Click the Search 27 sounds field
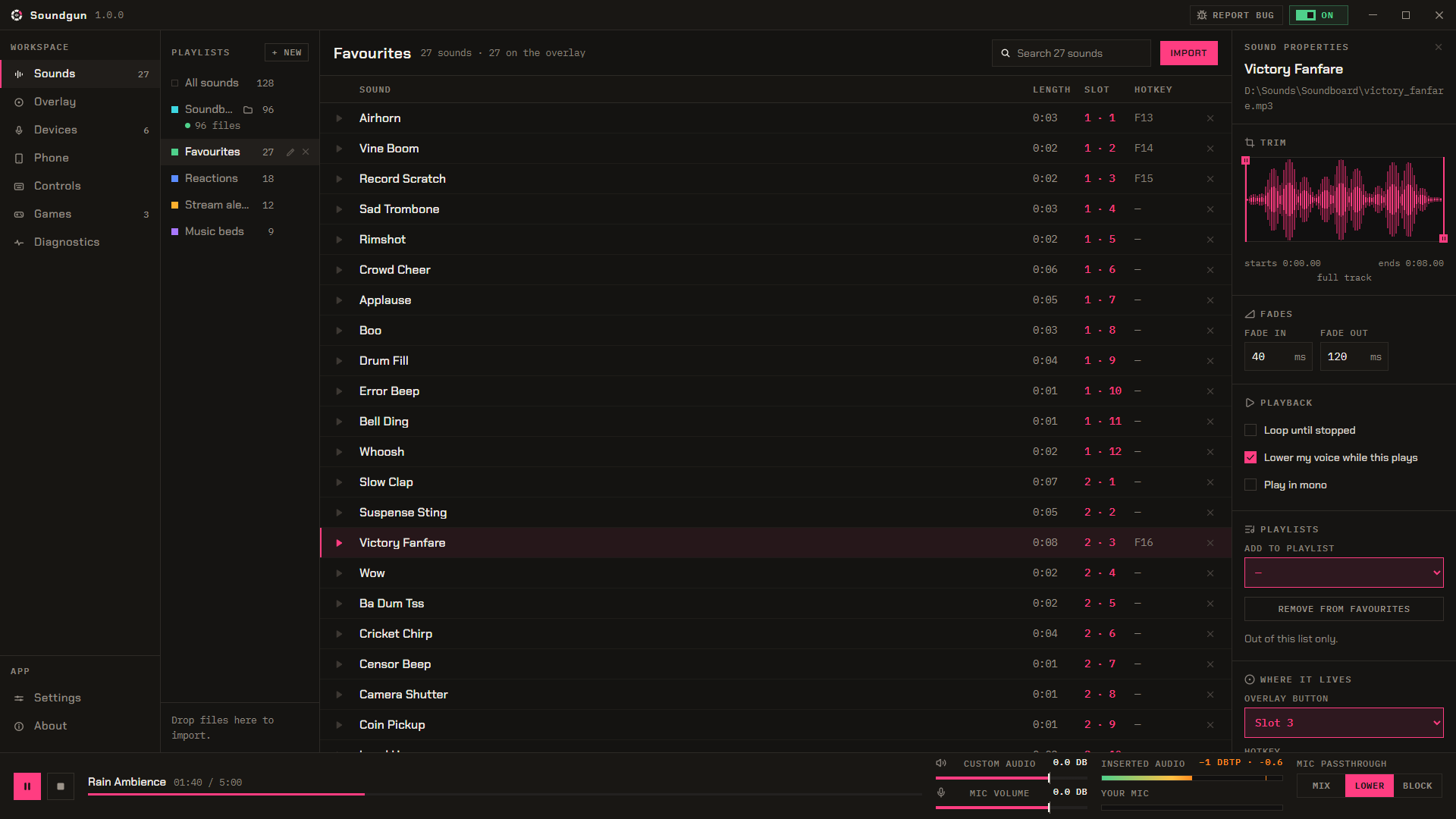Viewport: 1456px width, 819px height. [1072, 53]
